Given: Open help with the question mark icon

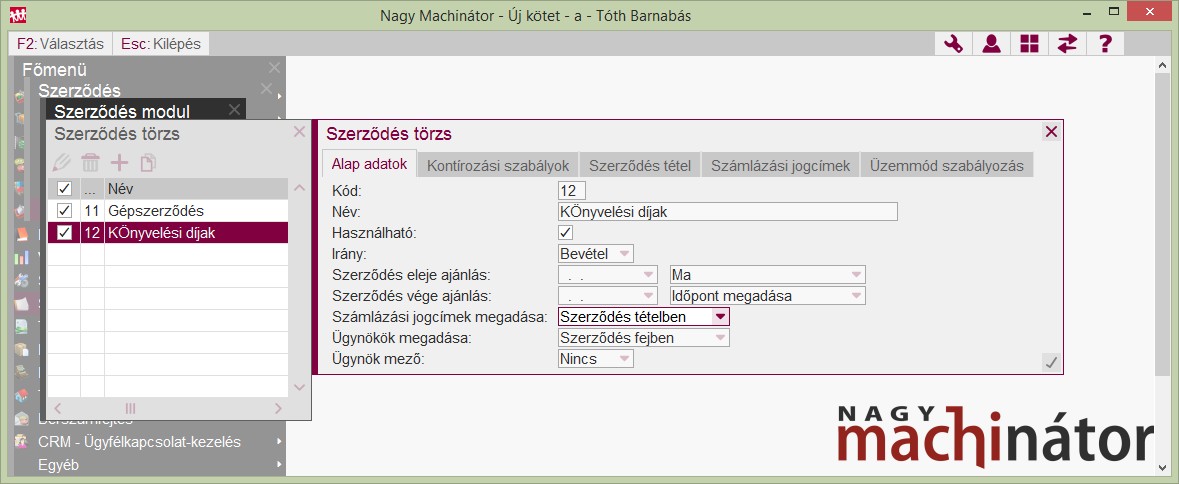Looking at the screenshot, I should pyautogui.click(x=1105, y=44).
